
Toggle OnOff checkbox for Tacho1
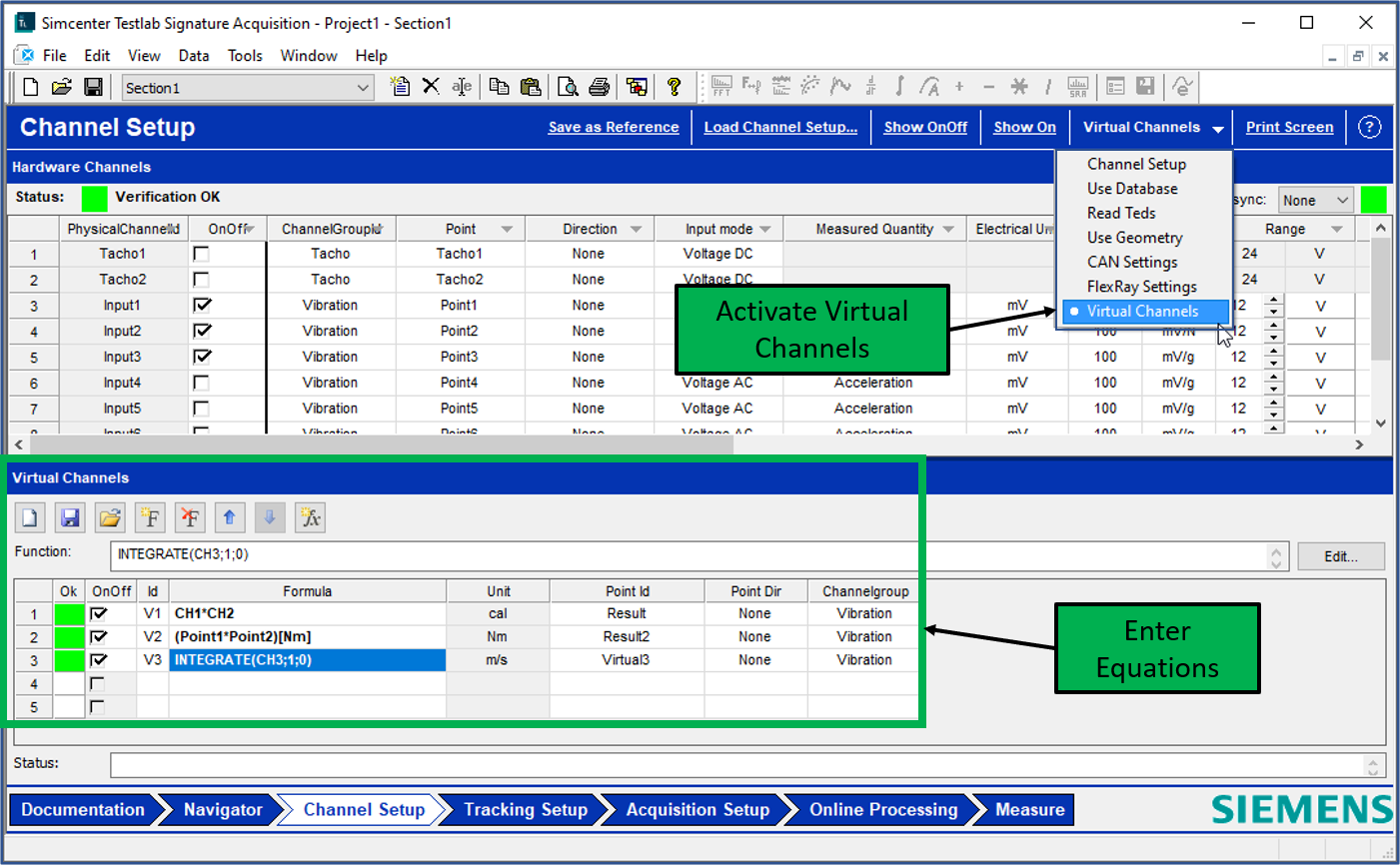click(201, 254)
